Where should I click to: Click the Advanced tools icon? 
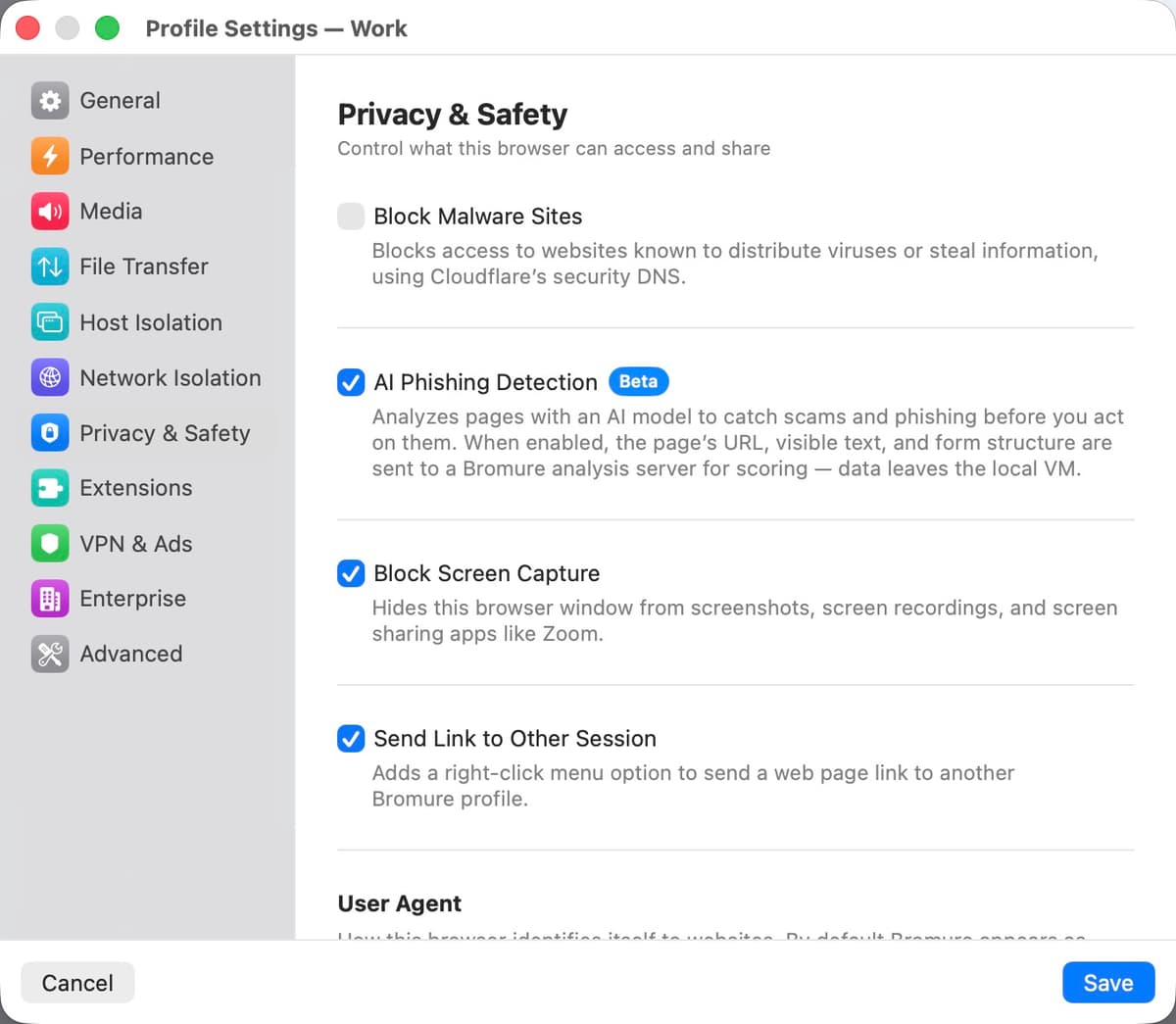(50, 654)
